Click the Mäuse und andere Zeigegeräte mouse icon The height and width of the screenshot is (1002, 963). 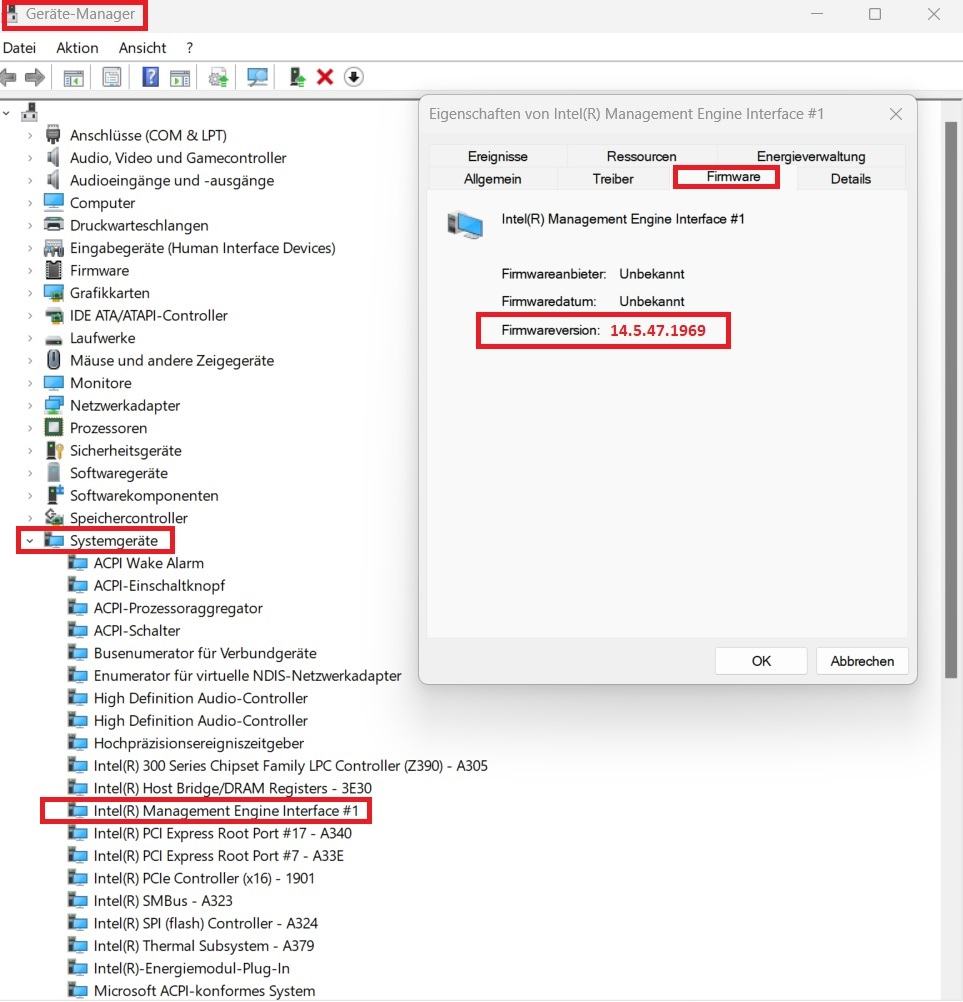click(x=54, y=360)
